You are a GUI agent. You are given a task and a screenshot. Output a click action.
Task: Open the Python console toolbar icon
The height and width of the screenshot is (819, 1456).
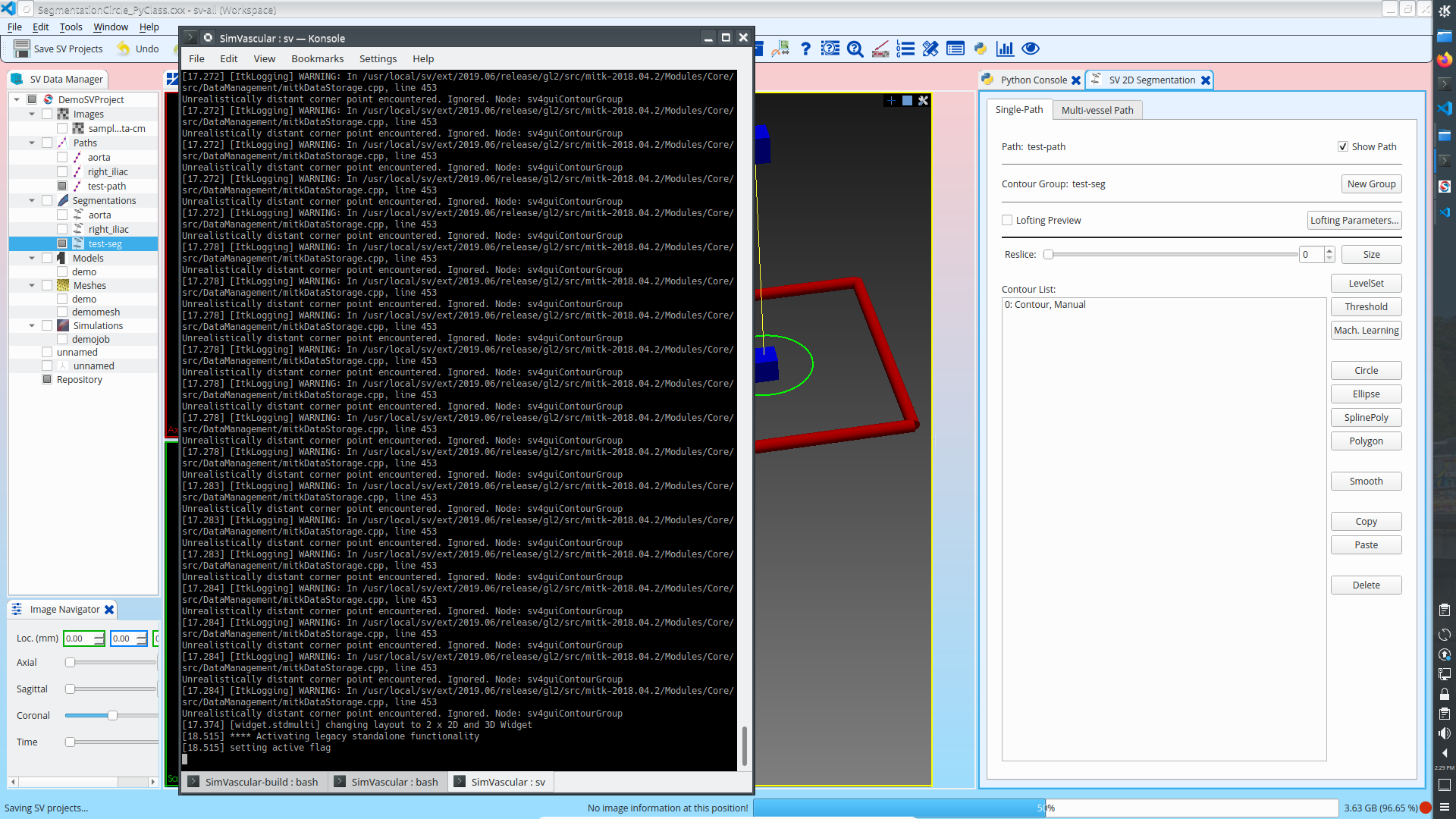click(981, 49)
